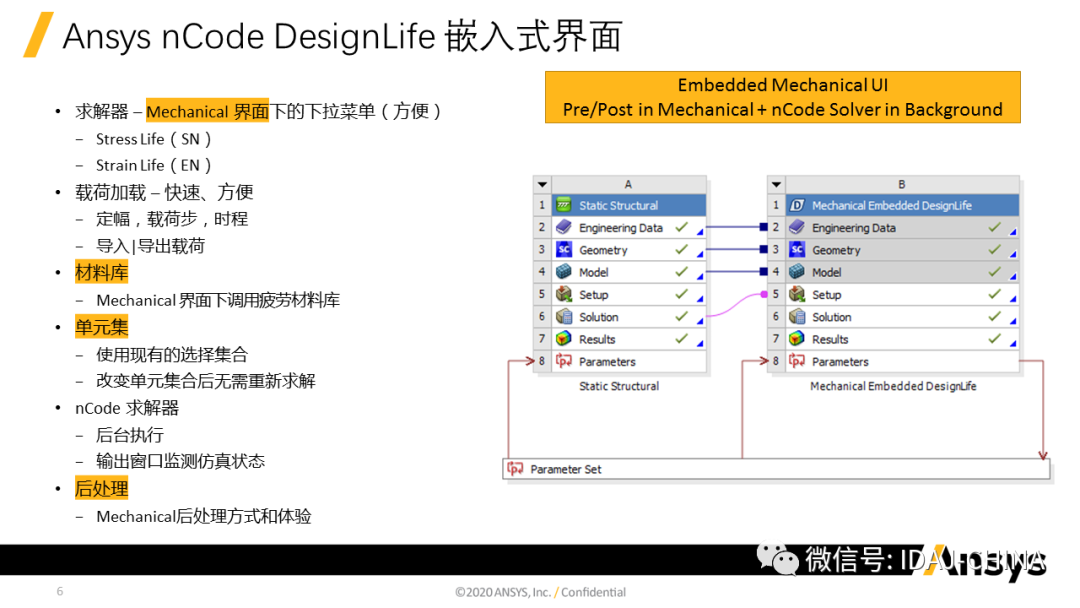Viewport: 1080px width, 608px height.
Task: Click the Setup icon in system A
Action: 563,295
